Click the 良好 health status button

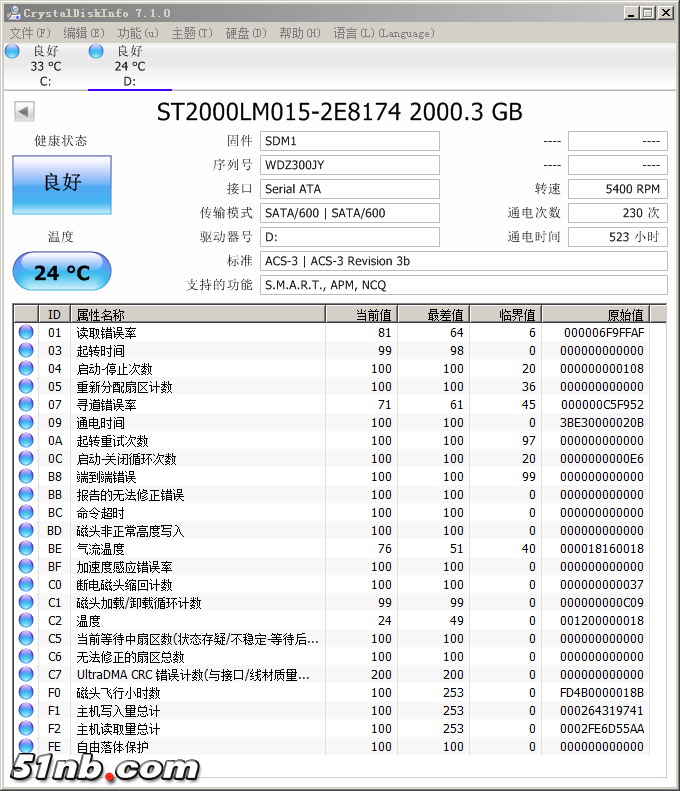[62, 184]
